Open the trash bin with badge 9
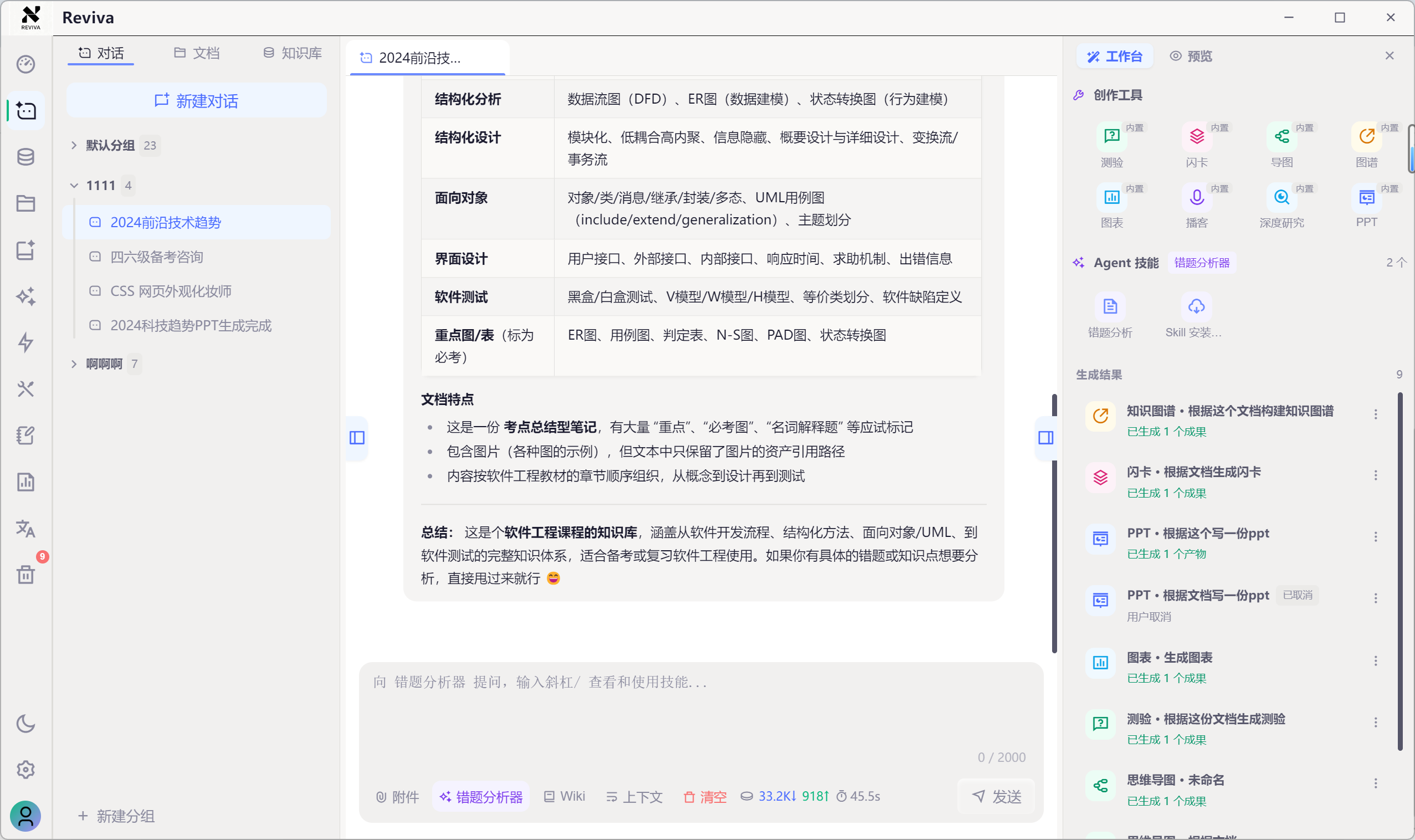The width and height of the screenshot is (1415, 840). pos(25,575)
